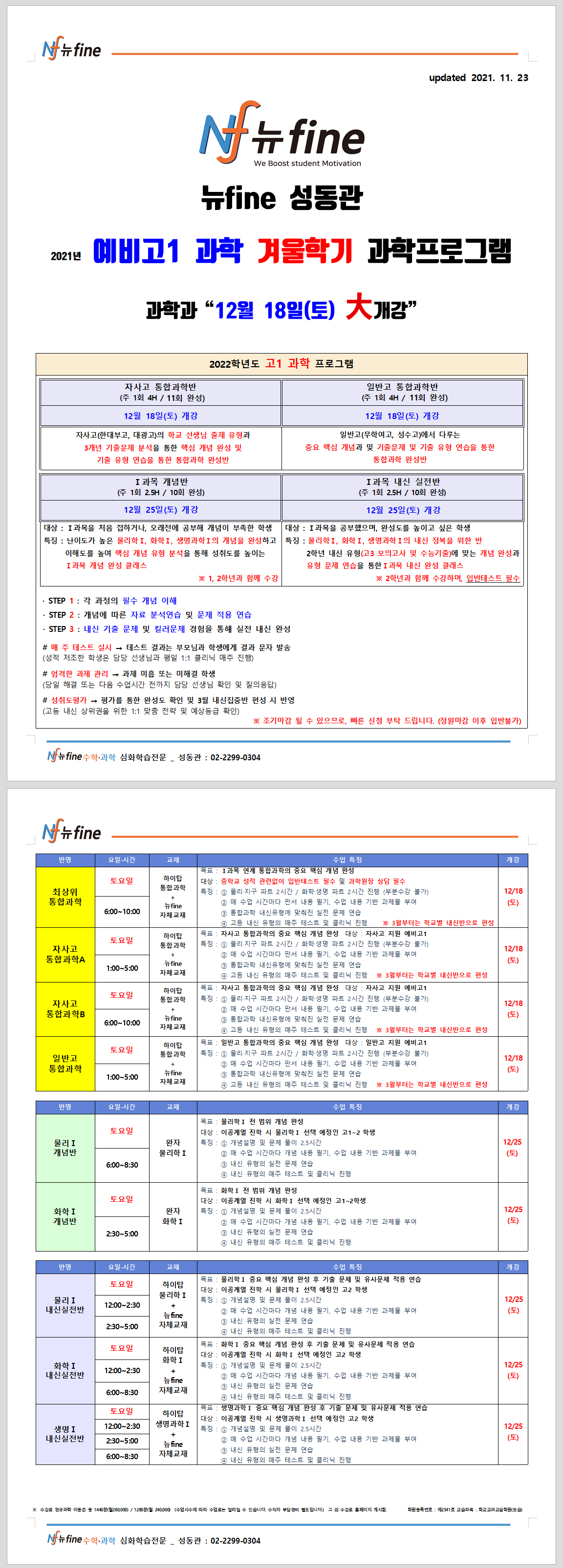This screenshot has width=563, height=1568.
Task: Click the '뉴fine 성동관' title
Action: pyautogui.click(x=282, y=197)
